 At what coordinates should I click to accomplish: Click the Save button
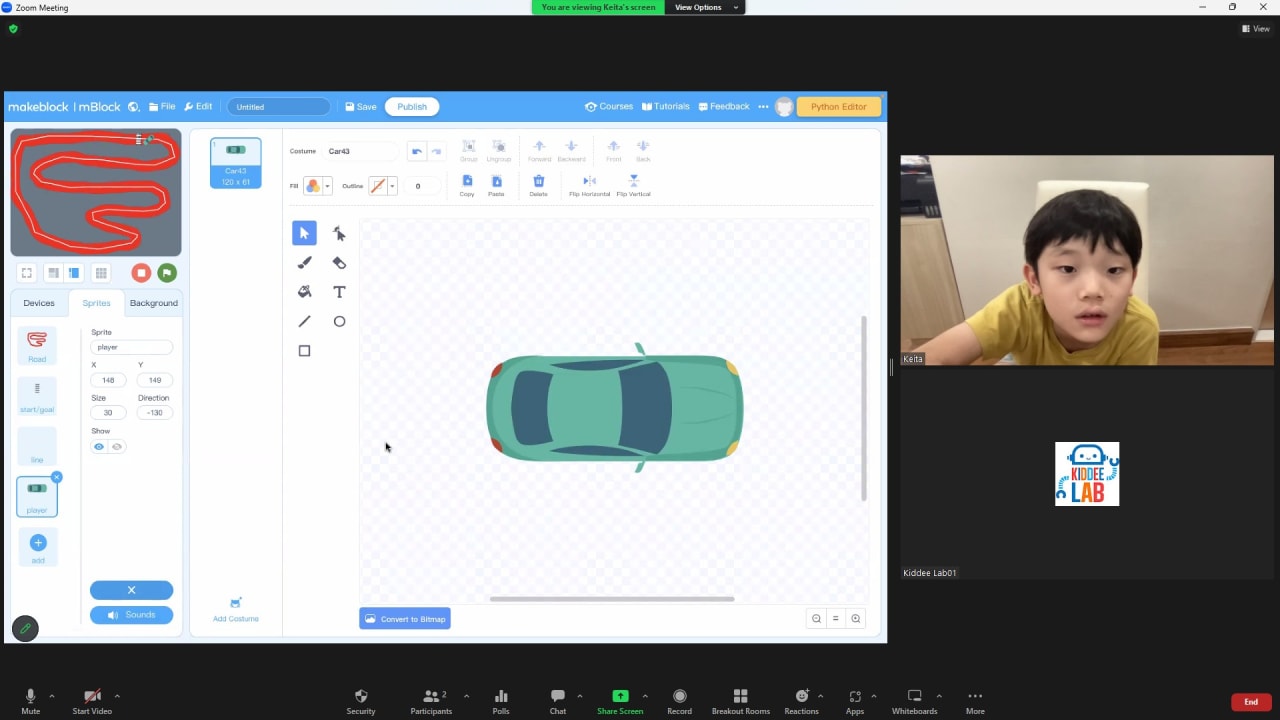pos(361,107)
